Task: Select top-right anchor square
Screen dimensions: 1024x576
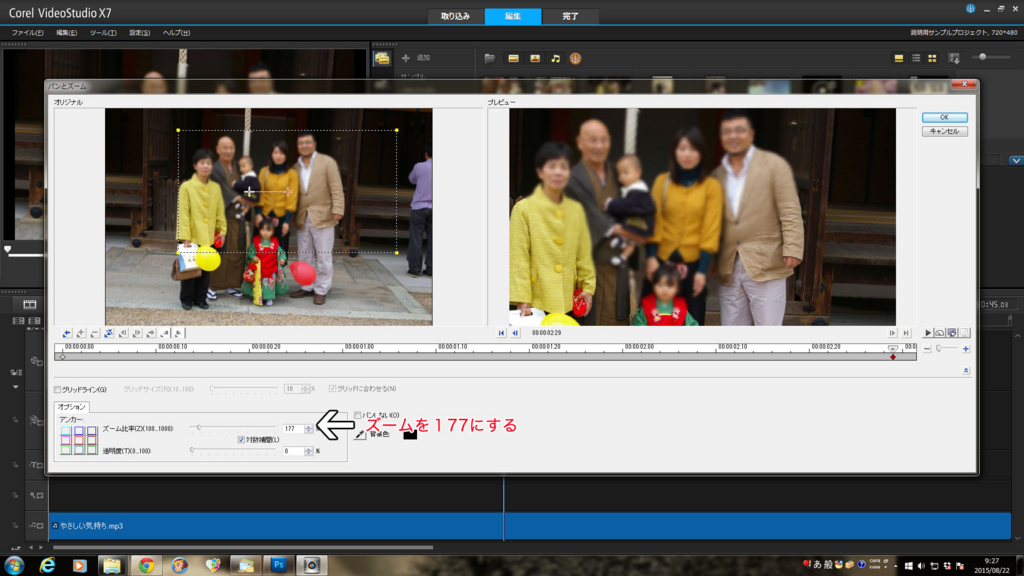Action: (92, 431)
